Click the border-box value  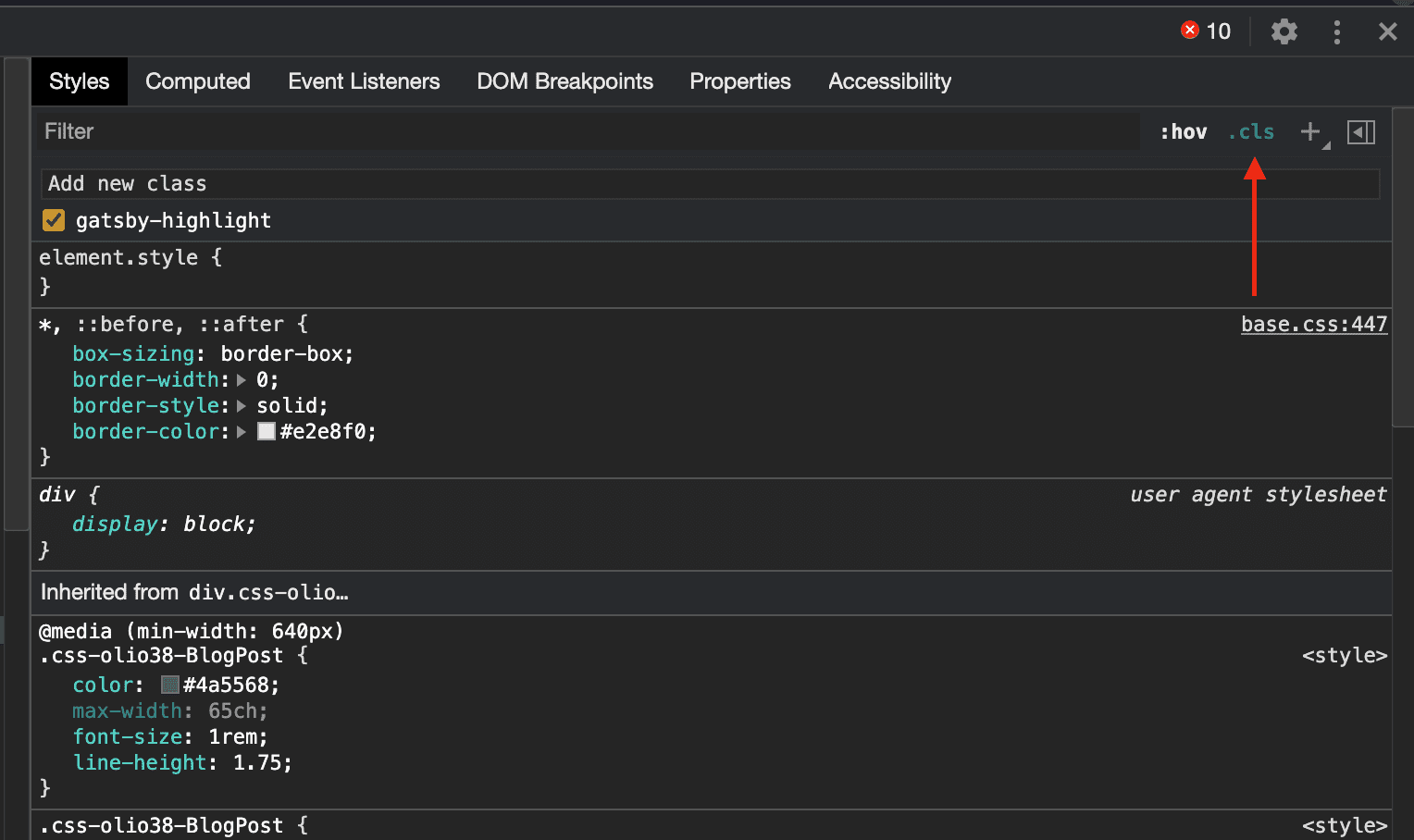[281, 353]
